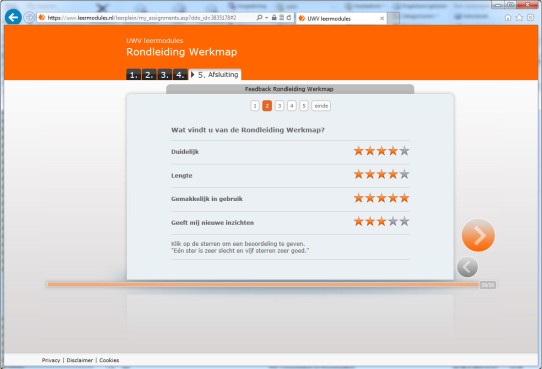542x369 pixels.
Task: Open browser settings gear icon
Action: 531,18
